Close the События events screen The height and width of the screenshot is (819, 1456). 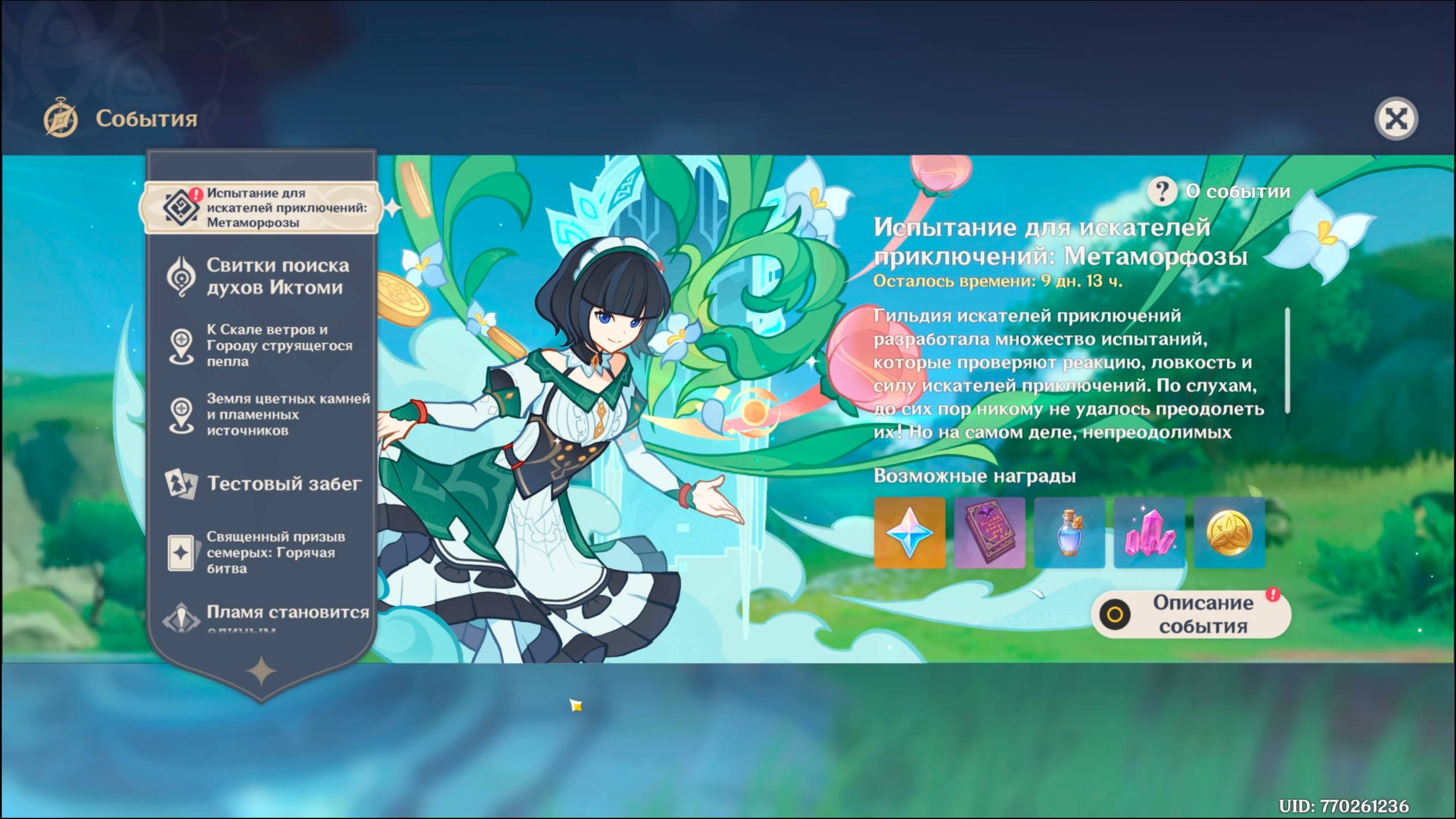[x=1396, y=119]
